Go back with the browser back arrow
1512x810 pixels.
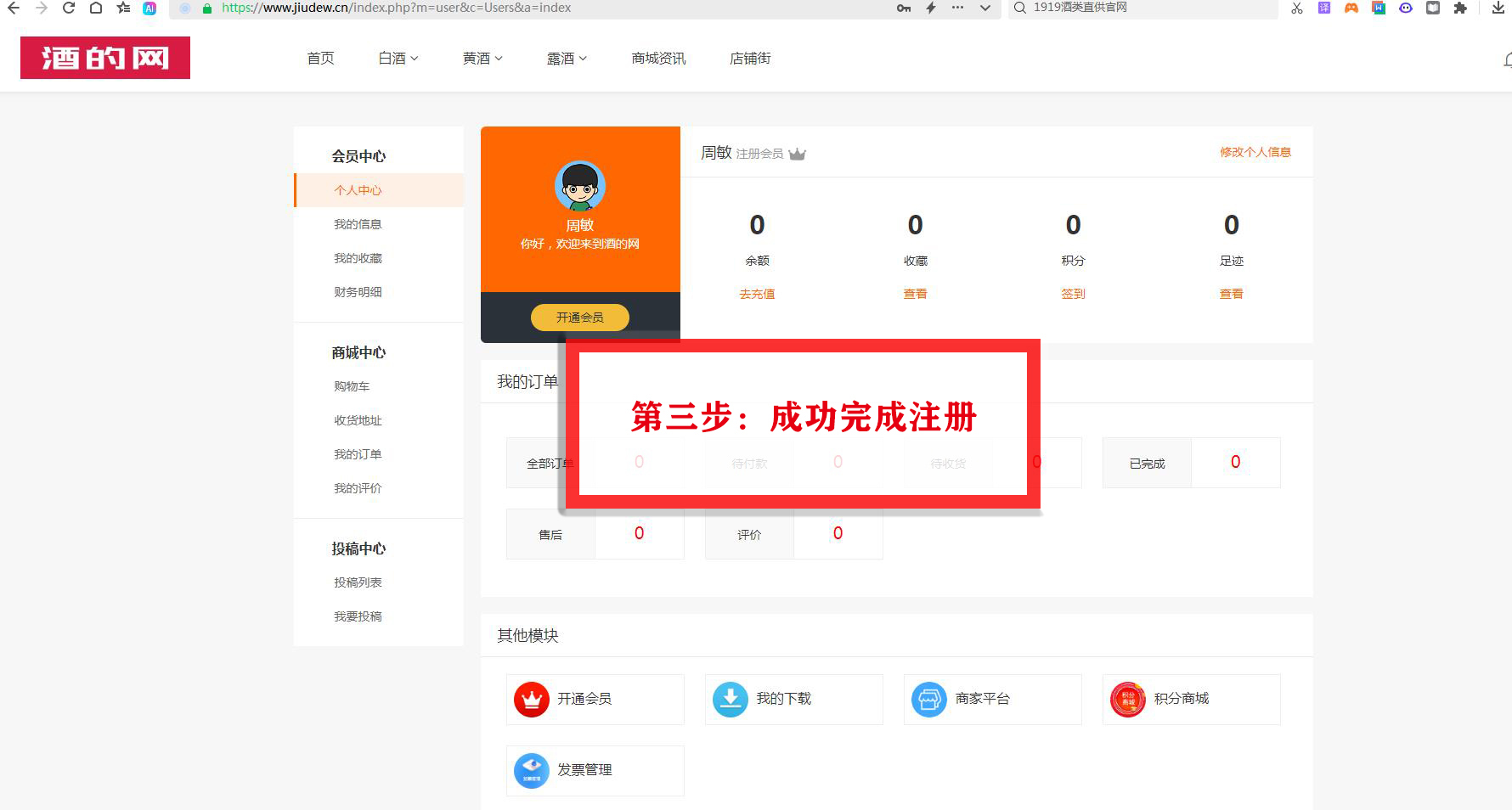click(14, 8)
